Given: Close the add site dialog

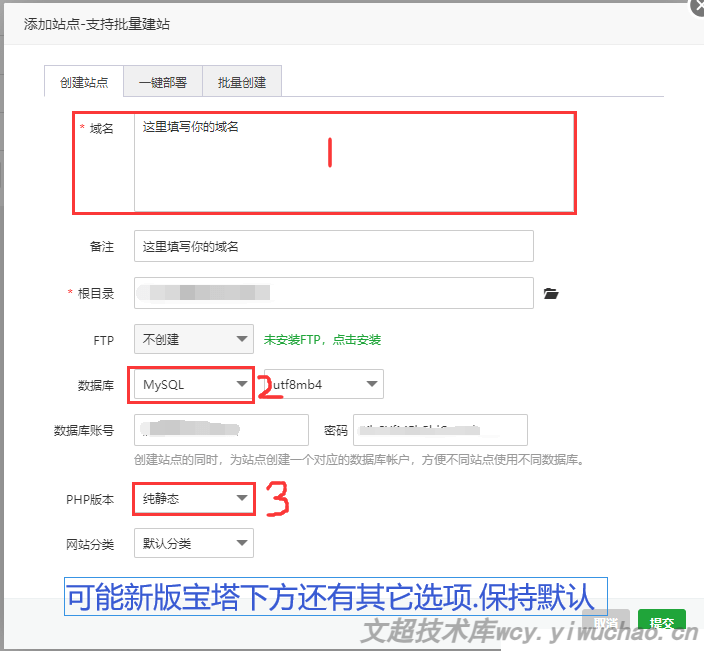Looking at the screenshot, I should coord(697,7).
